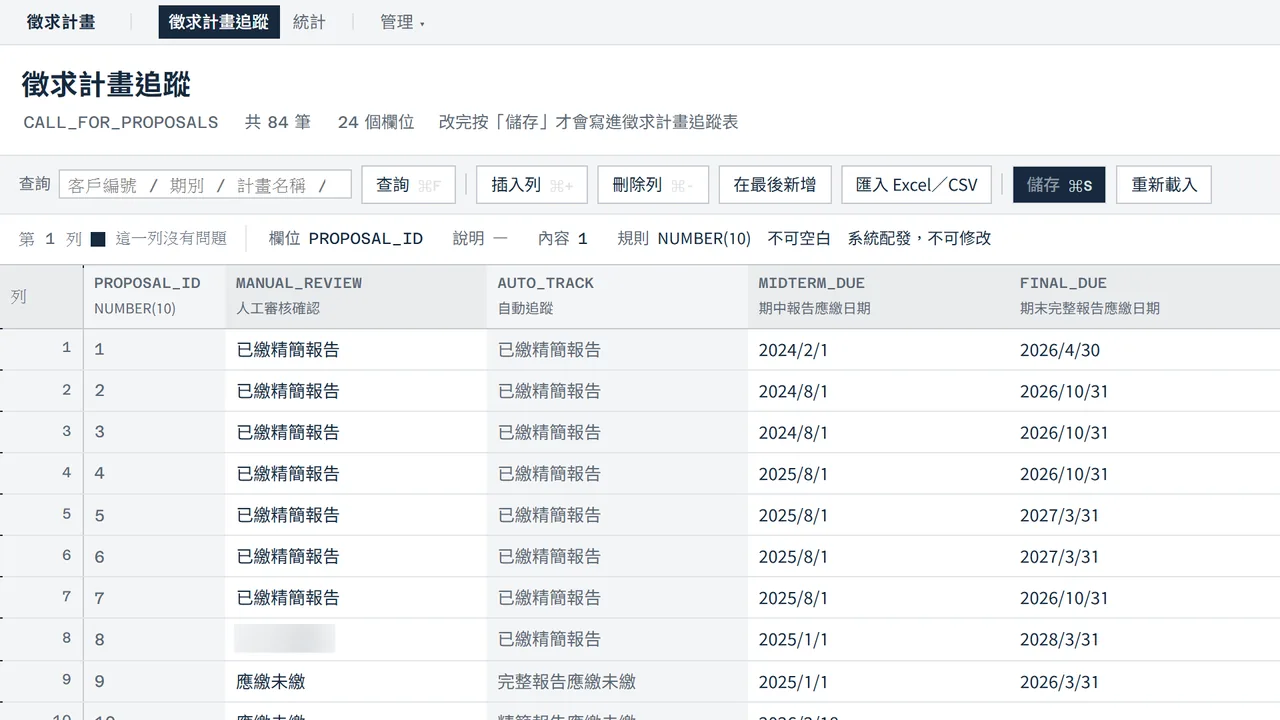Click the 24 個欄位 summary text
The height and width of the screenshot is (720, 1280).
click(x=376, y=122)
